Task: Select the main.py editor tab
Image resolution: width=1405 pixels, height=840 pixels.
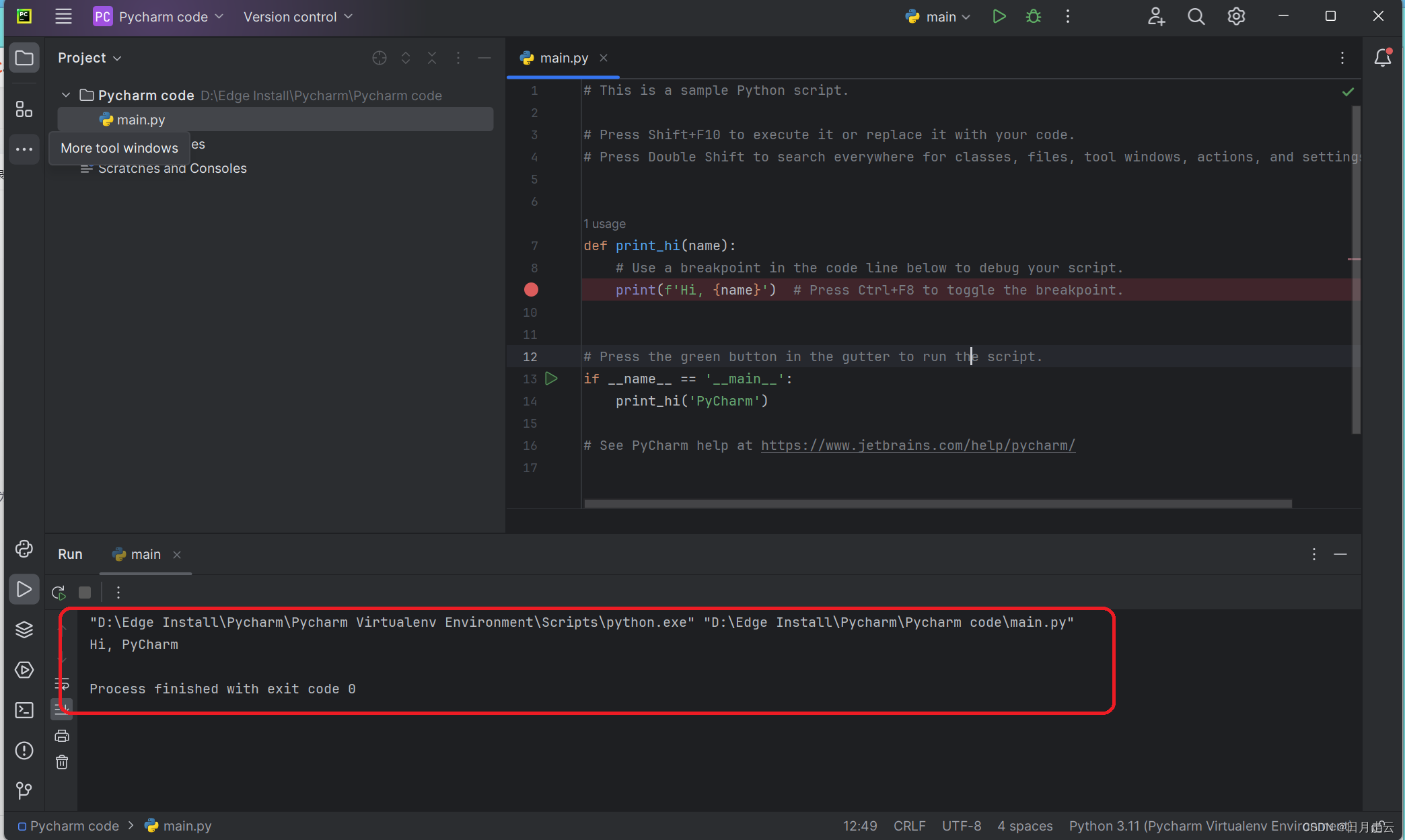Action: click(563, 58)
